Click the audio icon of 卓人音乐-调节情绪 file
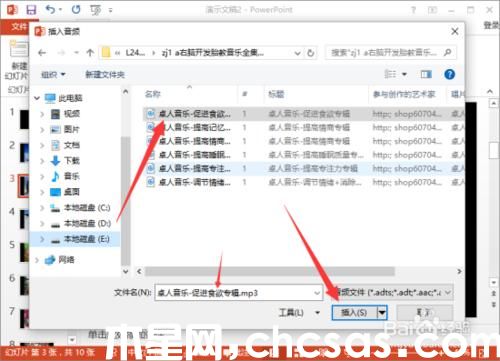500x361 pixels. click(151, 182)
